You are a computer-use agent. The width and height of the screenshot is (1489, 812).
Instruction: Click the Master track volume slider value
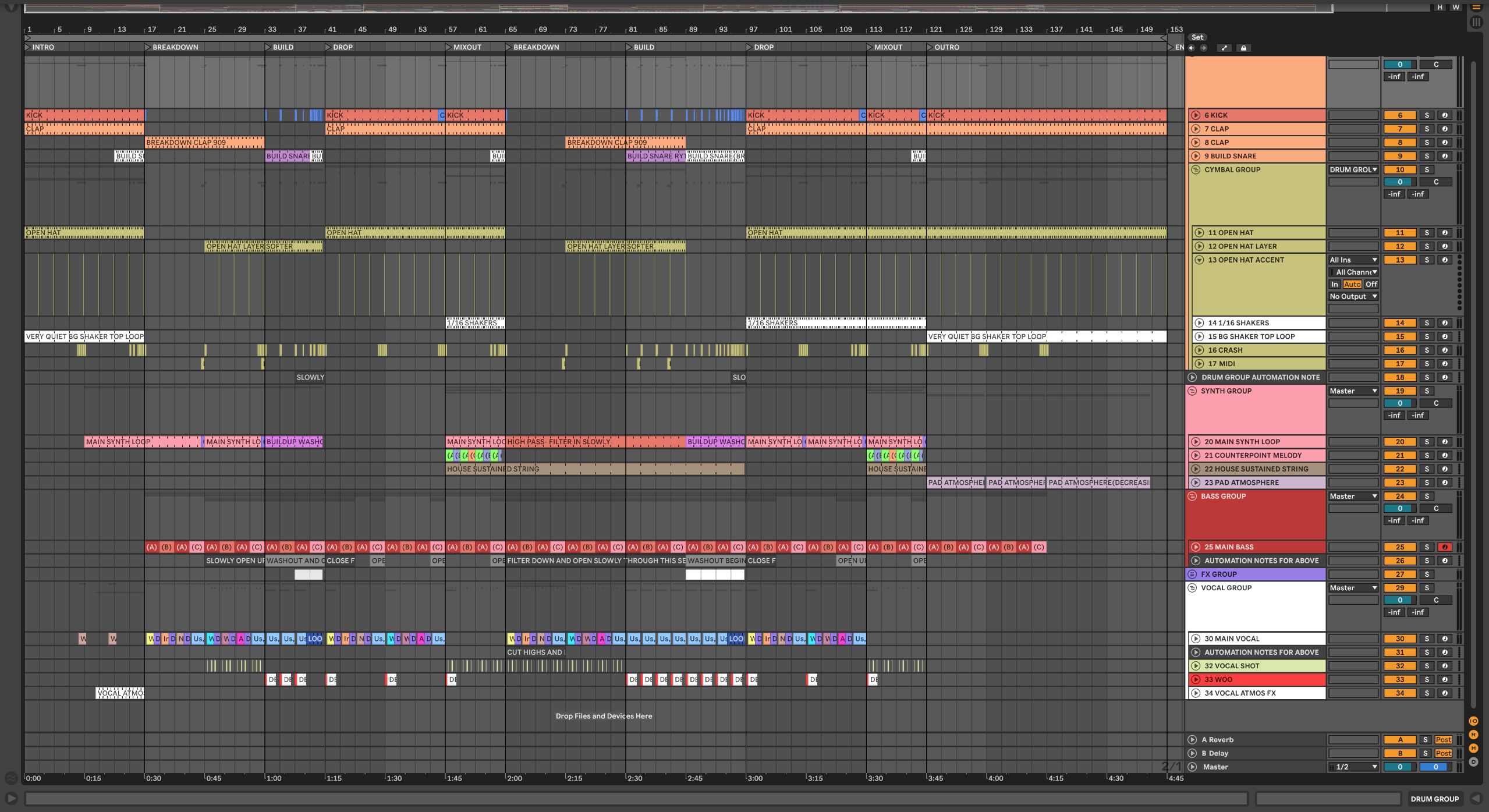(1401, 767)
